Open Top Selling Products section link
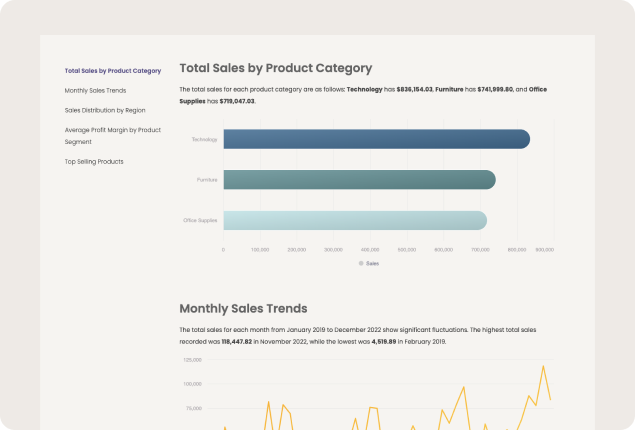 (94, 161)
